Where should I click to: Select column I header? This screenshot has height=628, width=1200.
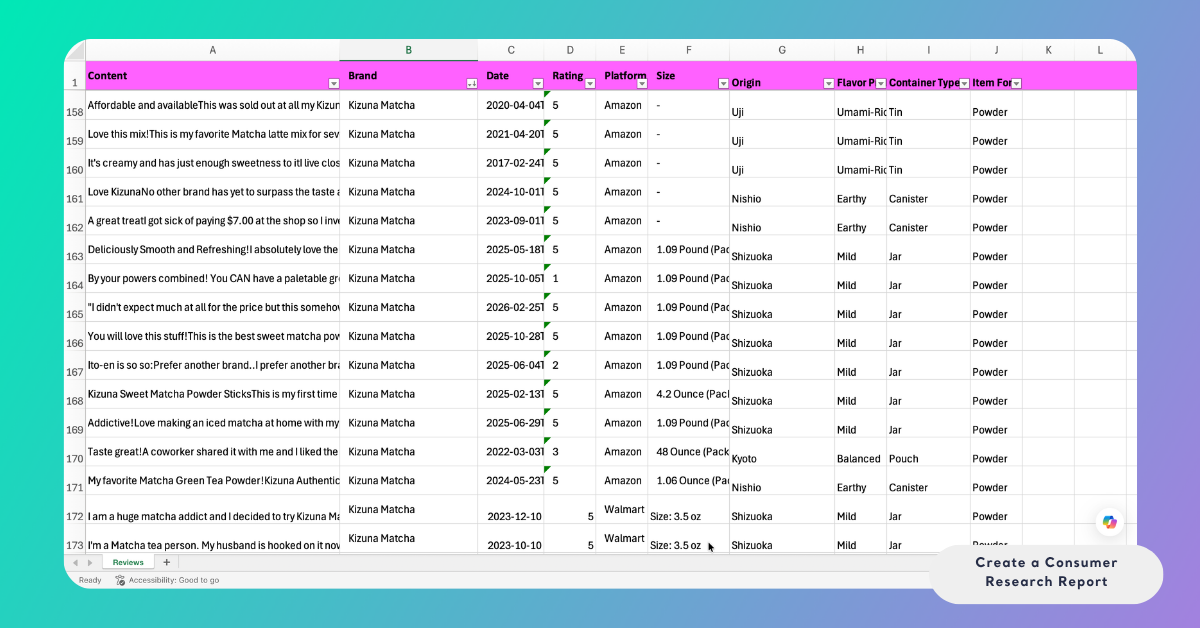coord(928,50)
